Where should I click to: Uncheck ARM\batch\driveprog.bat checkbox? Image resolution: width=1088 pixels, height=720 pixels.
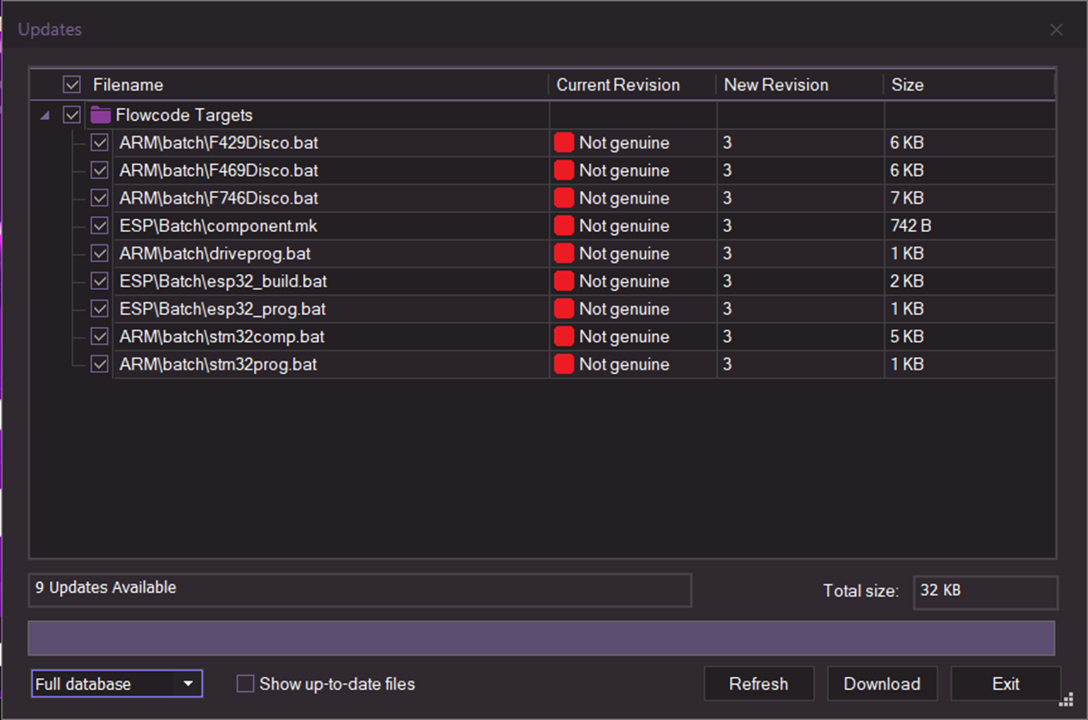pyautogui.click(x=100, y=253)
